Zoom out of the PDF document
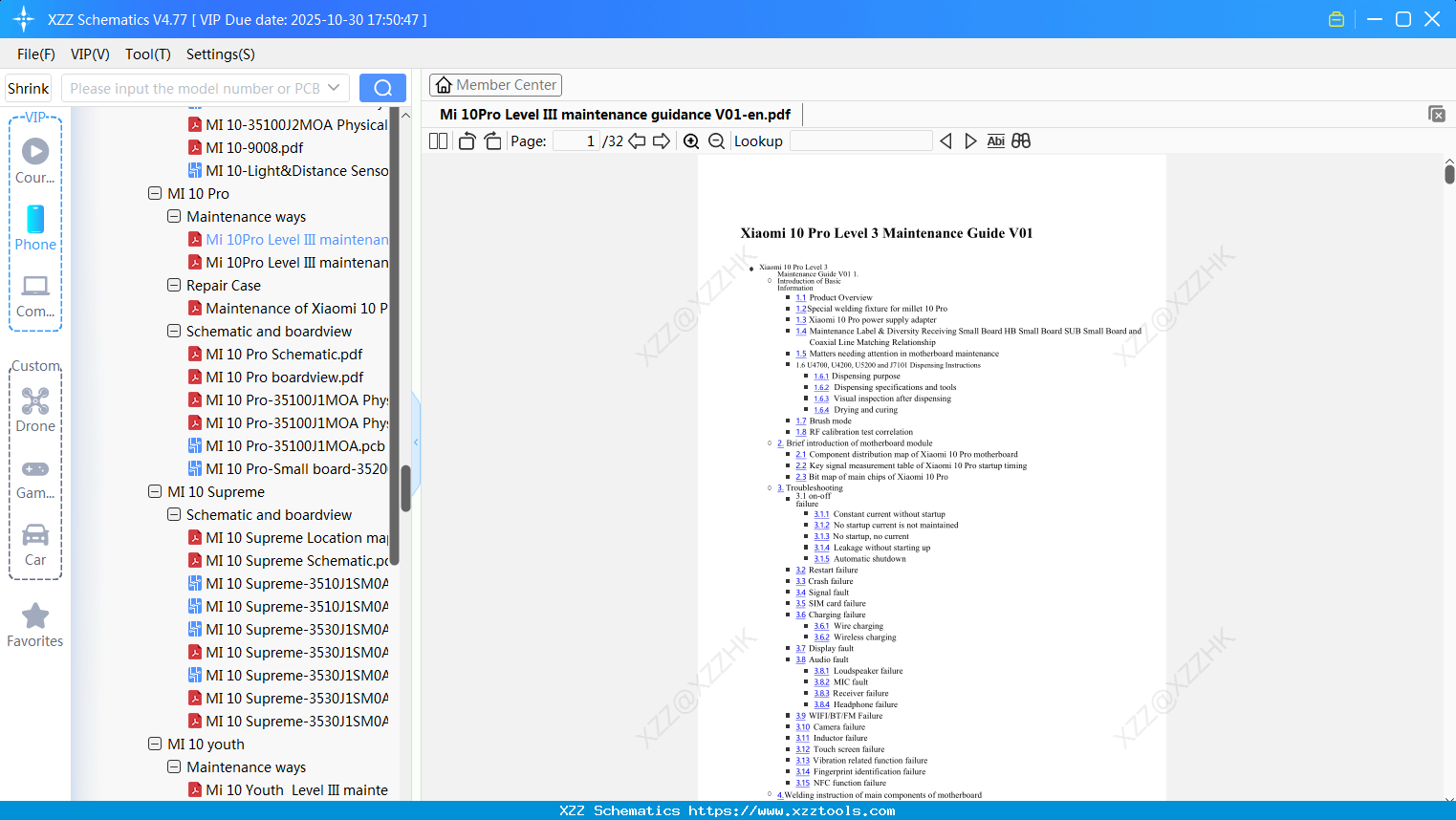The width and height of the screenshot is (1456, 820). pyautogui.click(x=717, y=141)
